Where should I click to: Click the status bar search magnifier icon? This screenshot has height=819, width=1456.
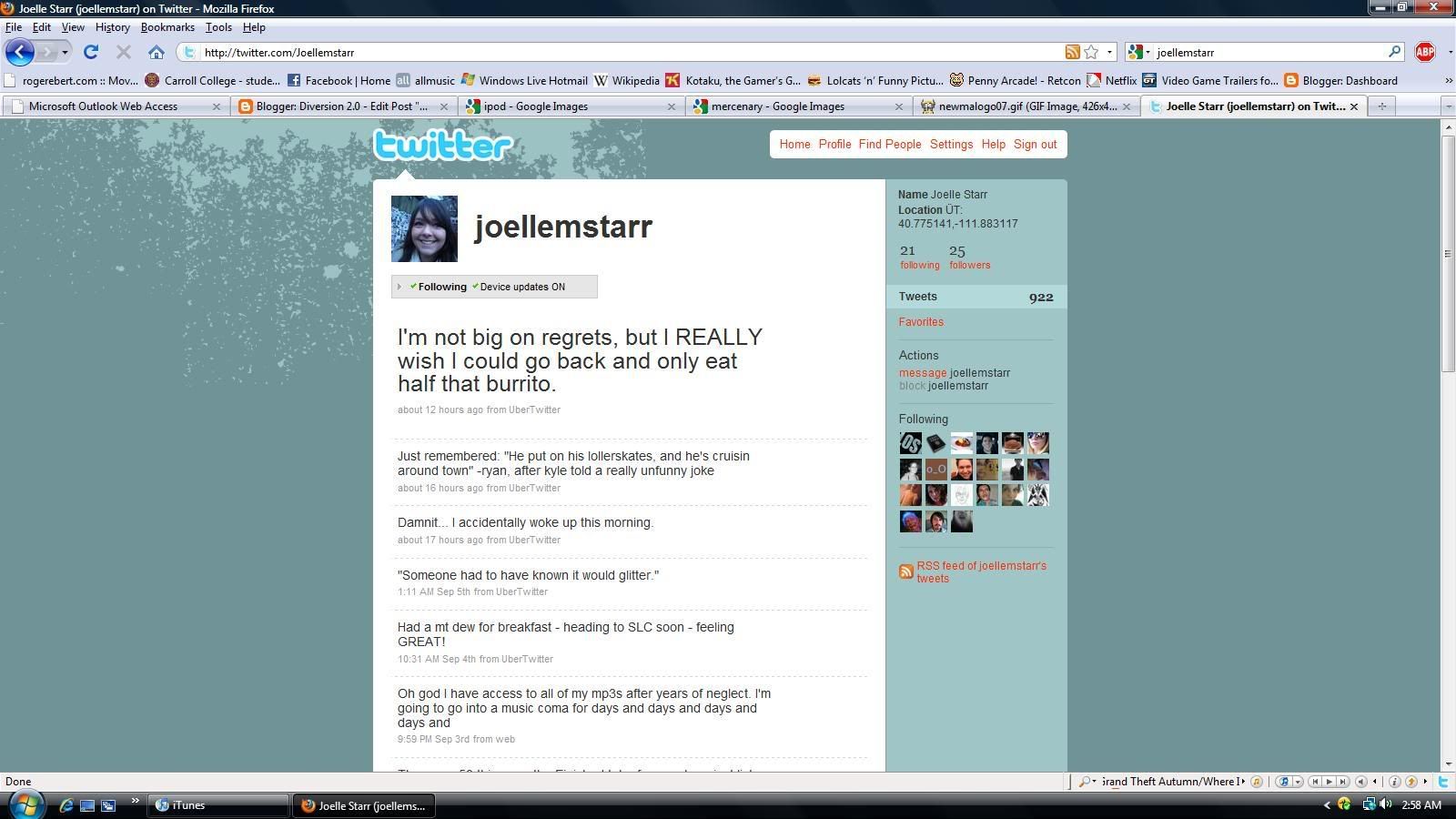tap(1085, 782)
